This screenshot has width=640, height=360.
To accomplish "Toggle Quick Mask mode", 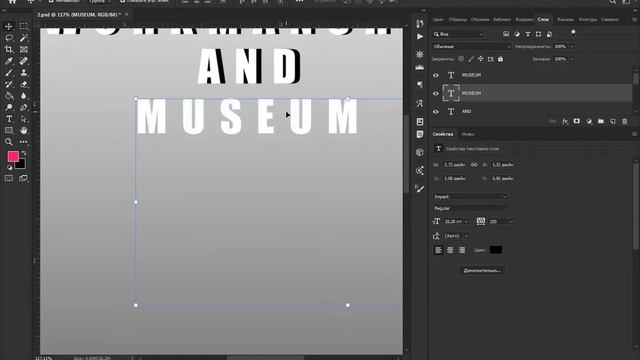I will coord(9,178).
